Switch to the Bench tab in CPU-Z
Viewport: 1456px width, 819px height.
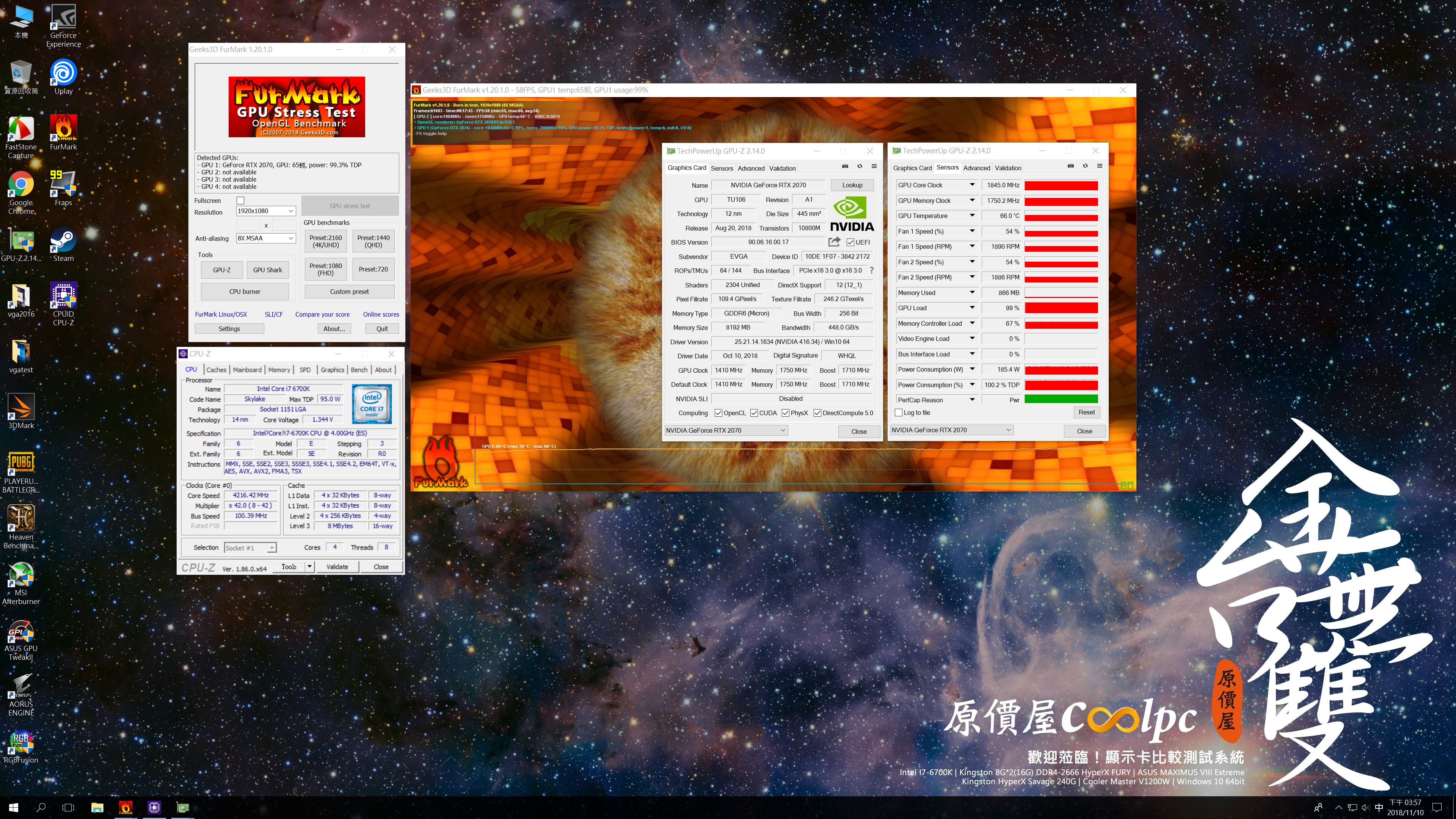pos(359,370)
